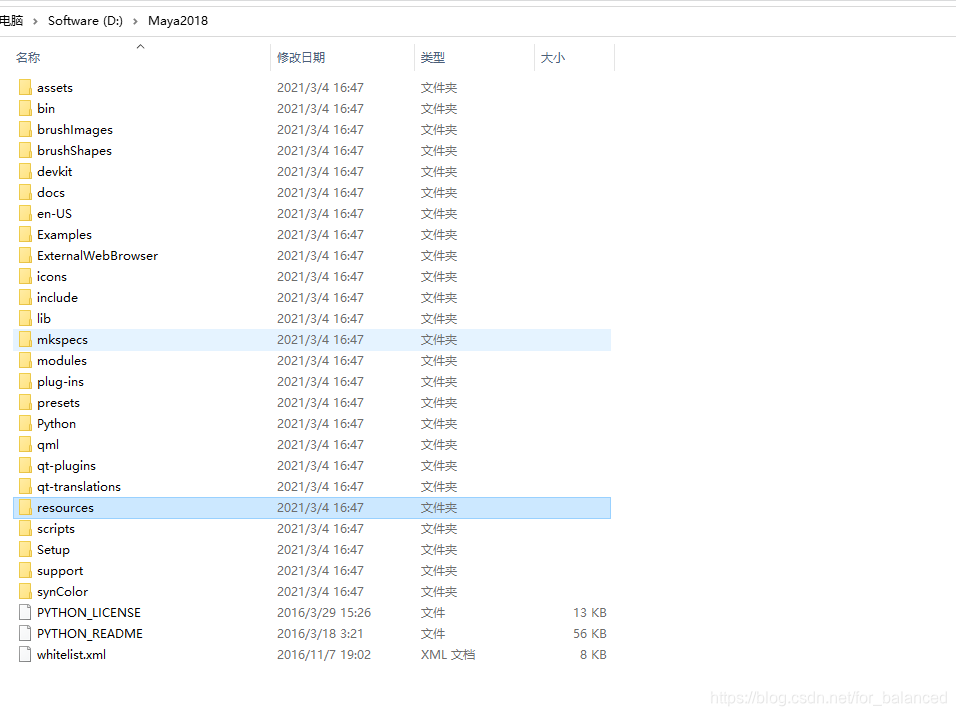
Task: Select the qt-plugins folder icon
Action: pos(25,466)
